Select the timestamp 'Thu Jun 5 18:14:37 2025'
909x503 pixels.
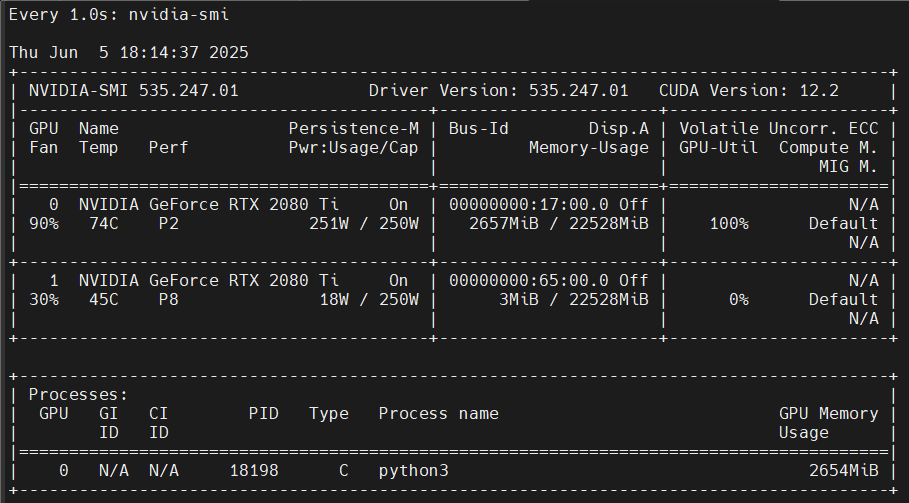[129, 53]
